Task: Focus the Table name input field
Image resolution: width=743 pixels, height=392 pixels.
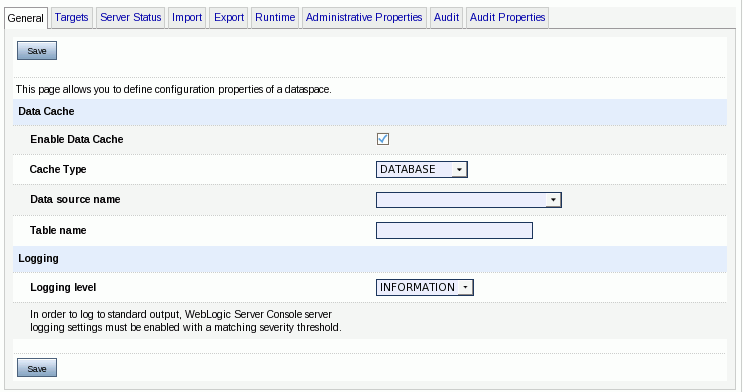Action: [x=454, y=230]
